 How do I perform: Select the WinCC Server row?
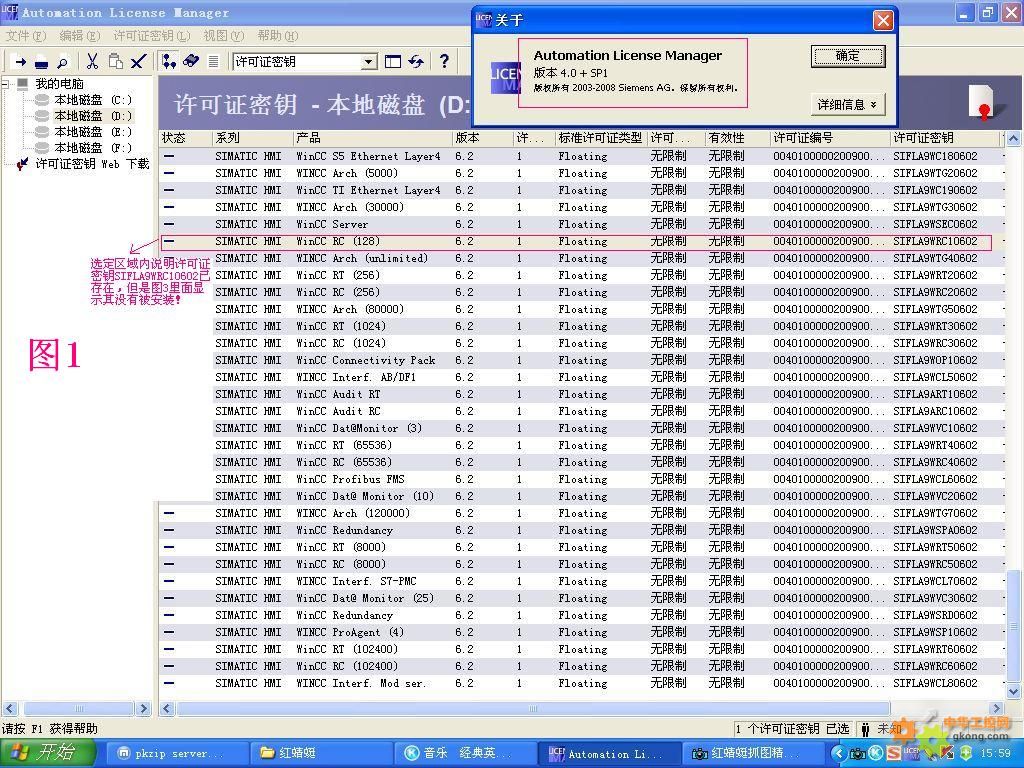click(x=581, y=224)
